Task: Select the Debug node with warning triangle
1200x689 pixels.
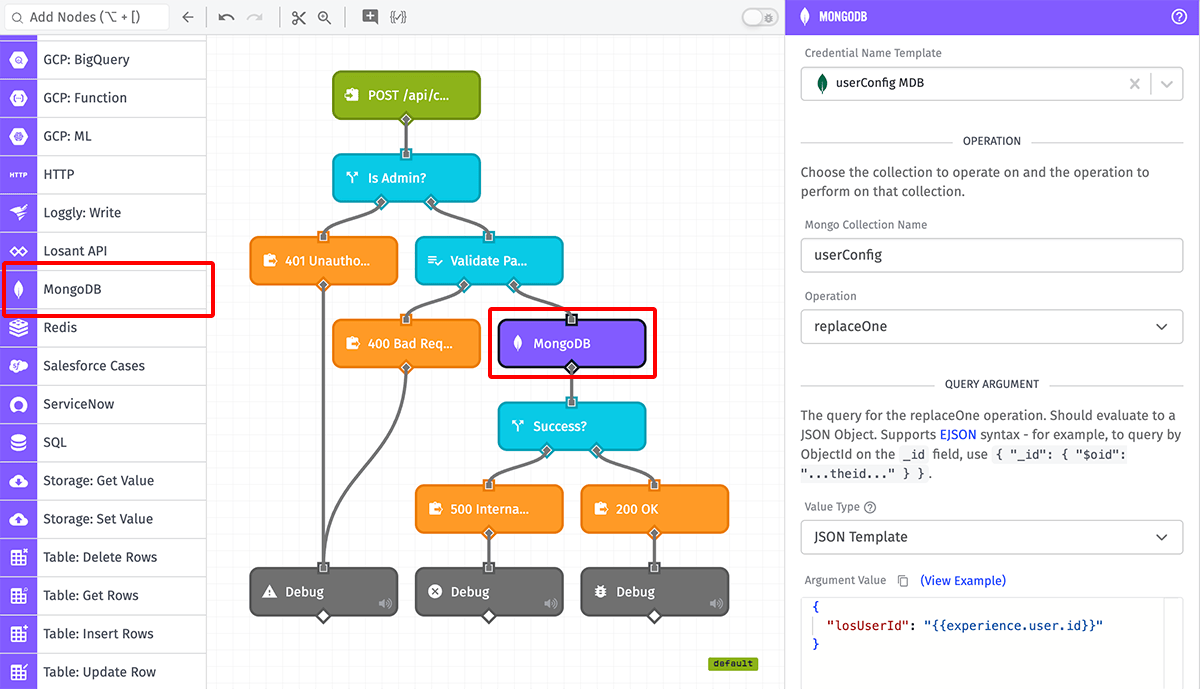Action: [x=323, y=592]
